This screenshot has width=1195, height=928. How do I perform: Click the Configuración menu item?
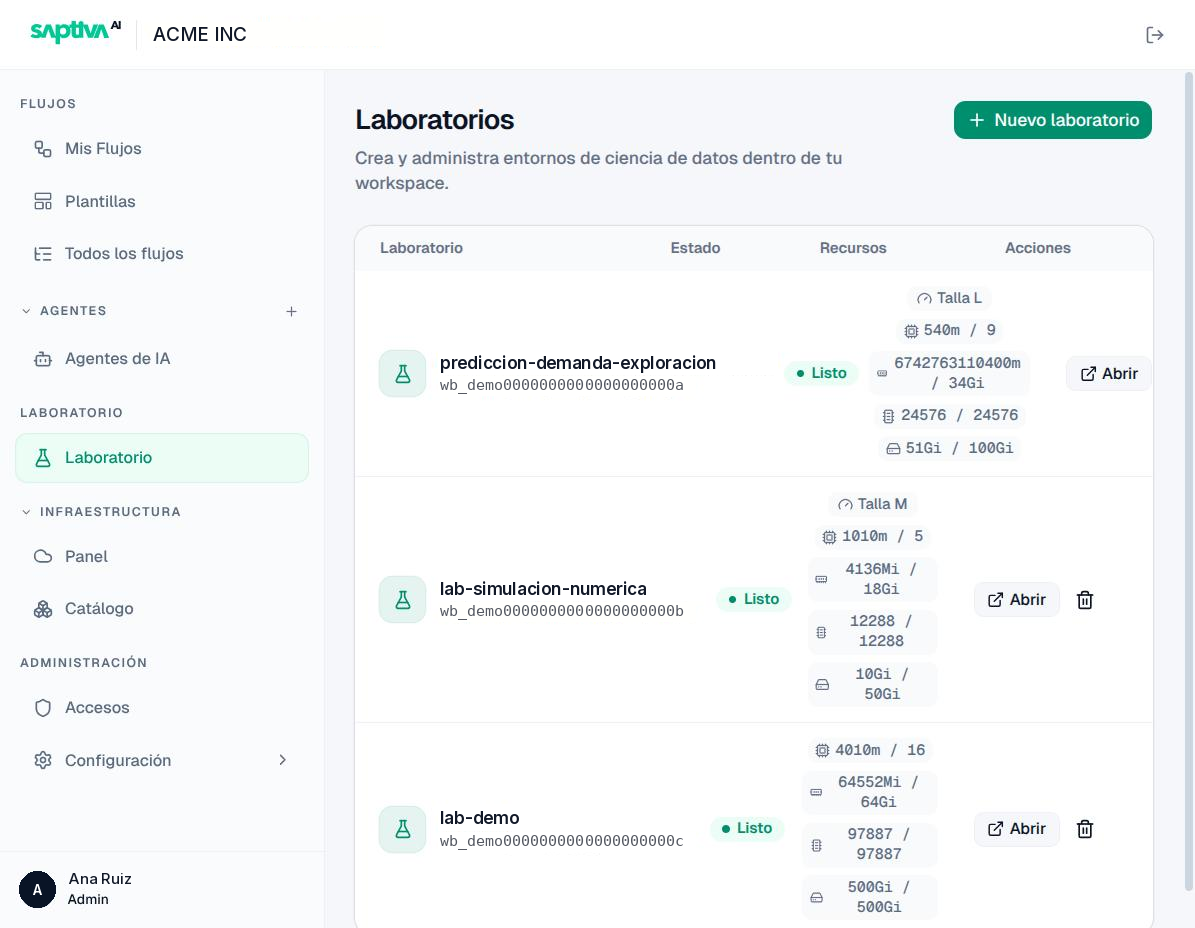162,760
